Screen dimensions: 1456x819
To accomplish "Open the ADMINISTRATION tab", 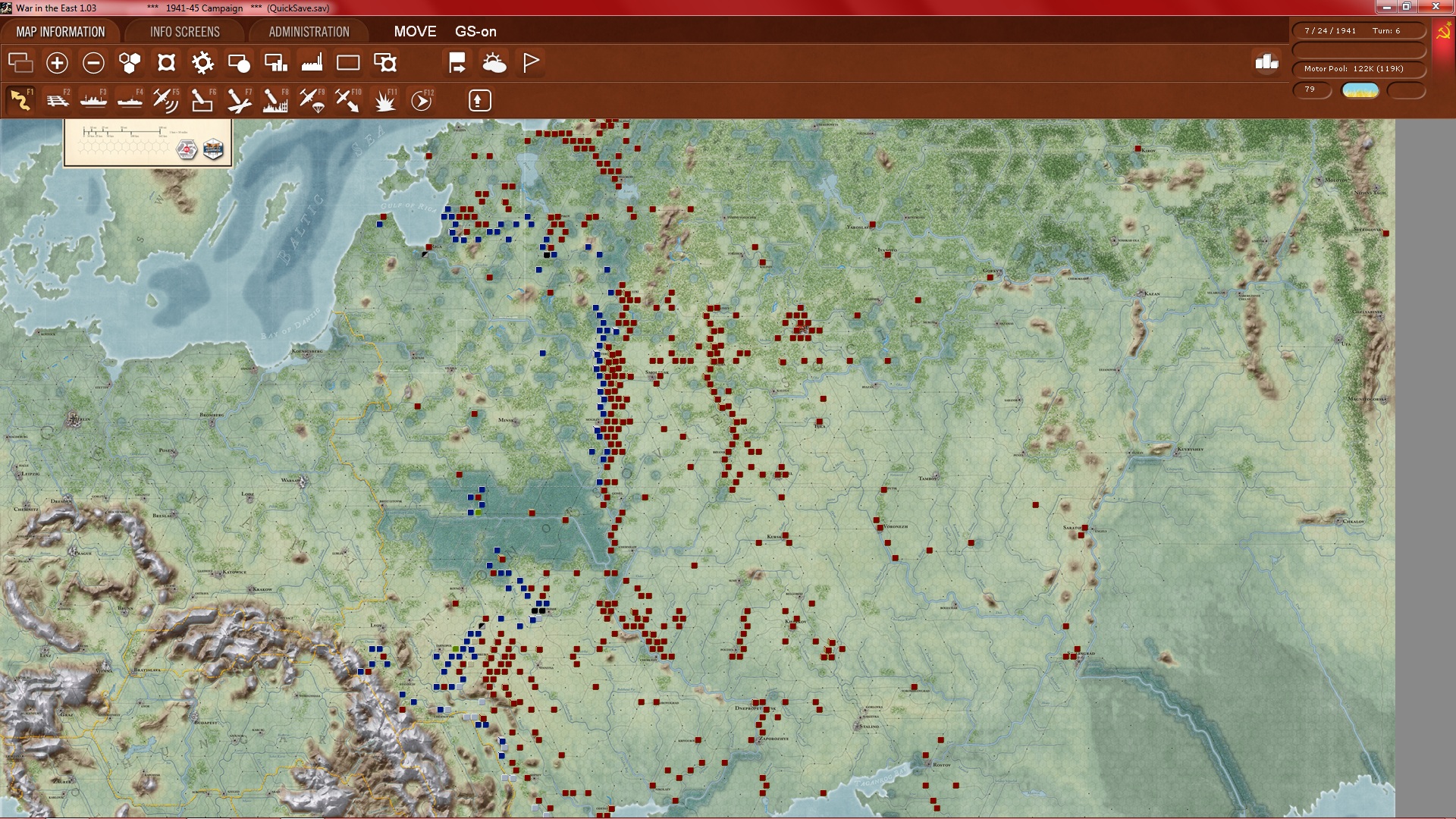I will click(309, 32).
